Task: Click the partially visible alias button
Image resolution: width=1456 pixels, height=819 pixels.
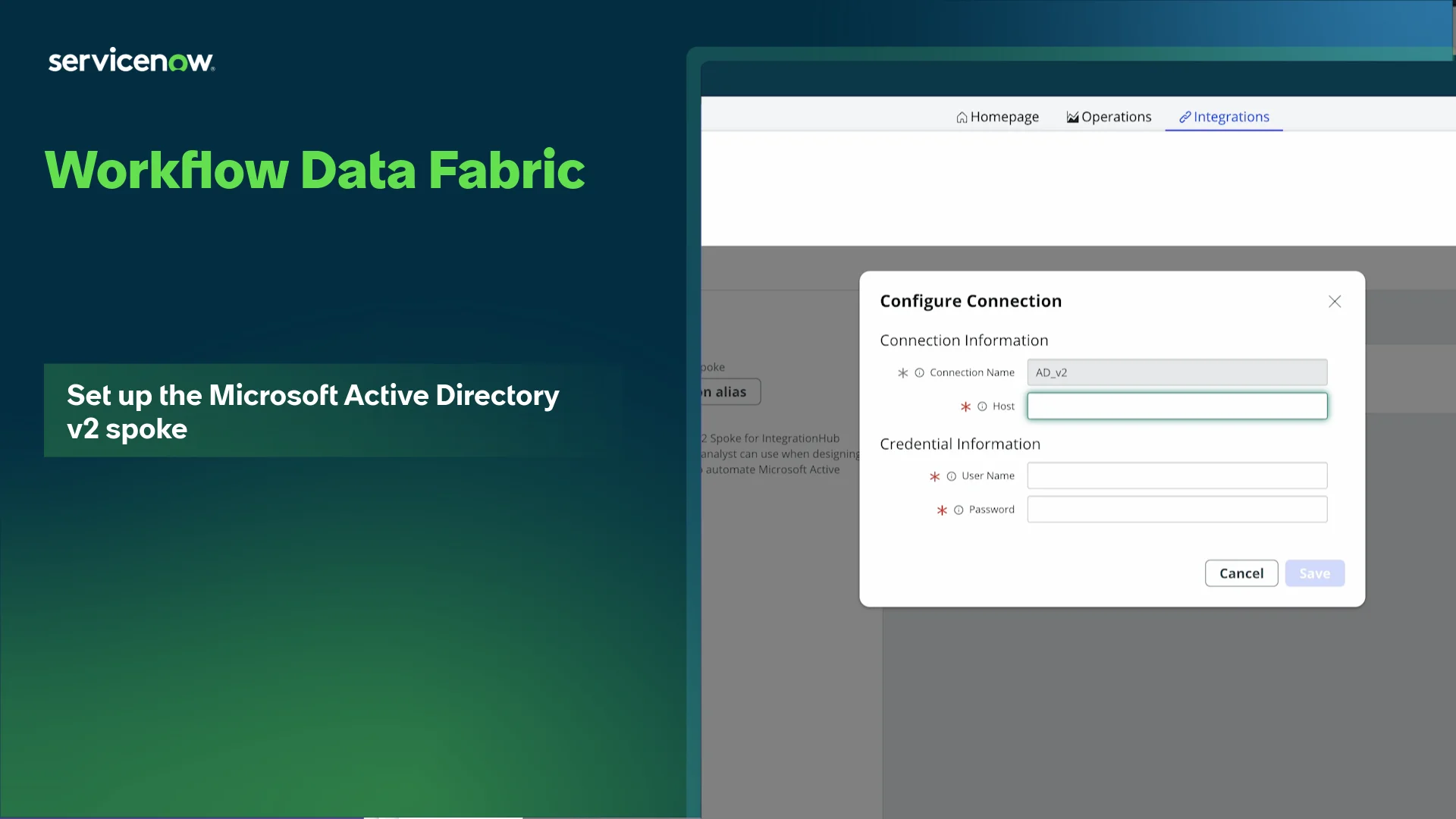Action: click(x=730, y=392)
